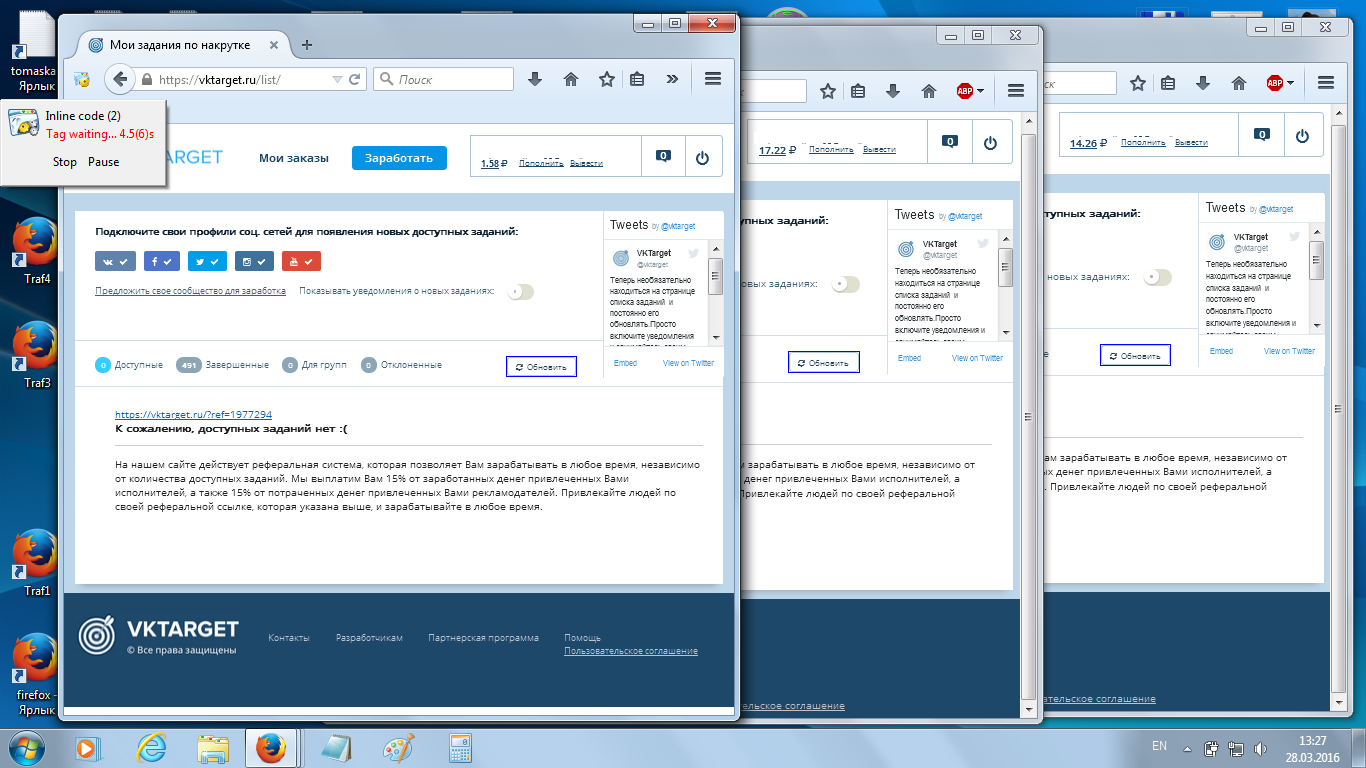The image size is (1366, 768).
Task: Click Партнерская программа footer link
Action: coord(483,638)
